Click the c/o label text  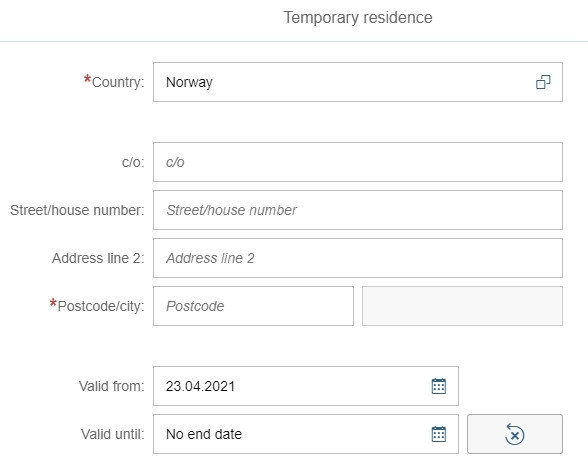(x=133, y=162)
